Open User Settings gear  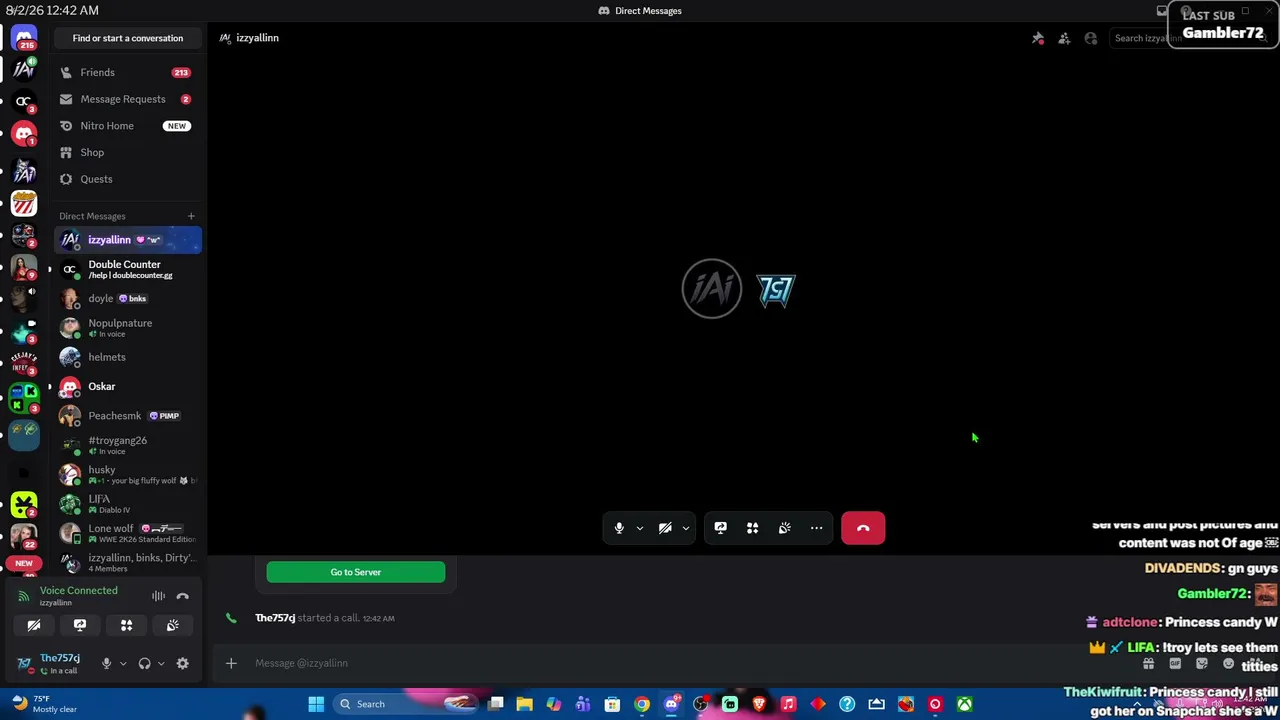182,663
